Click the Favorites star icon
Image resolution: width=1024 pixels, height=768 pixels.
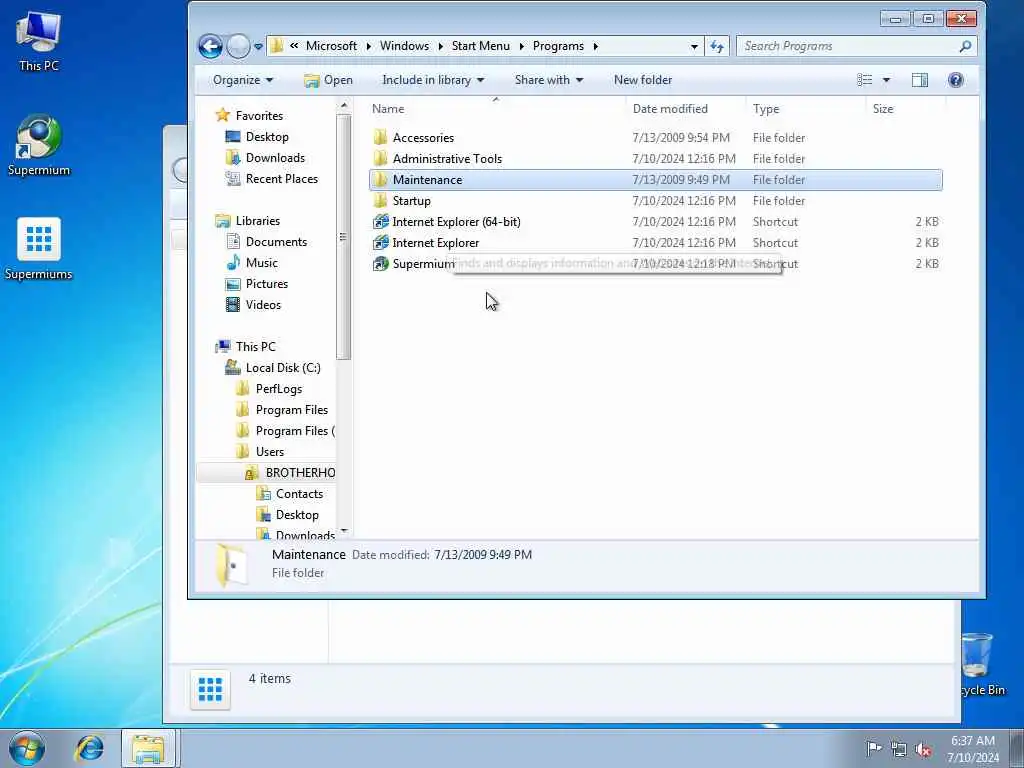click(223, 115)
